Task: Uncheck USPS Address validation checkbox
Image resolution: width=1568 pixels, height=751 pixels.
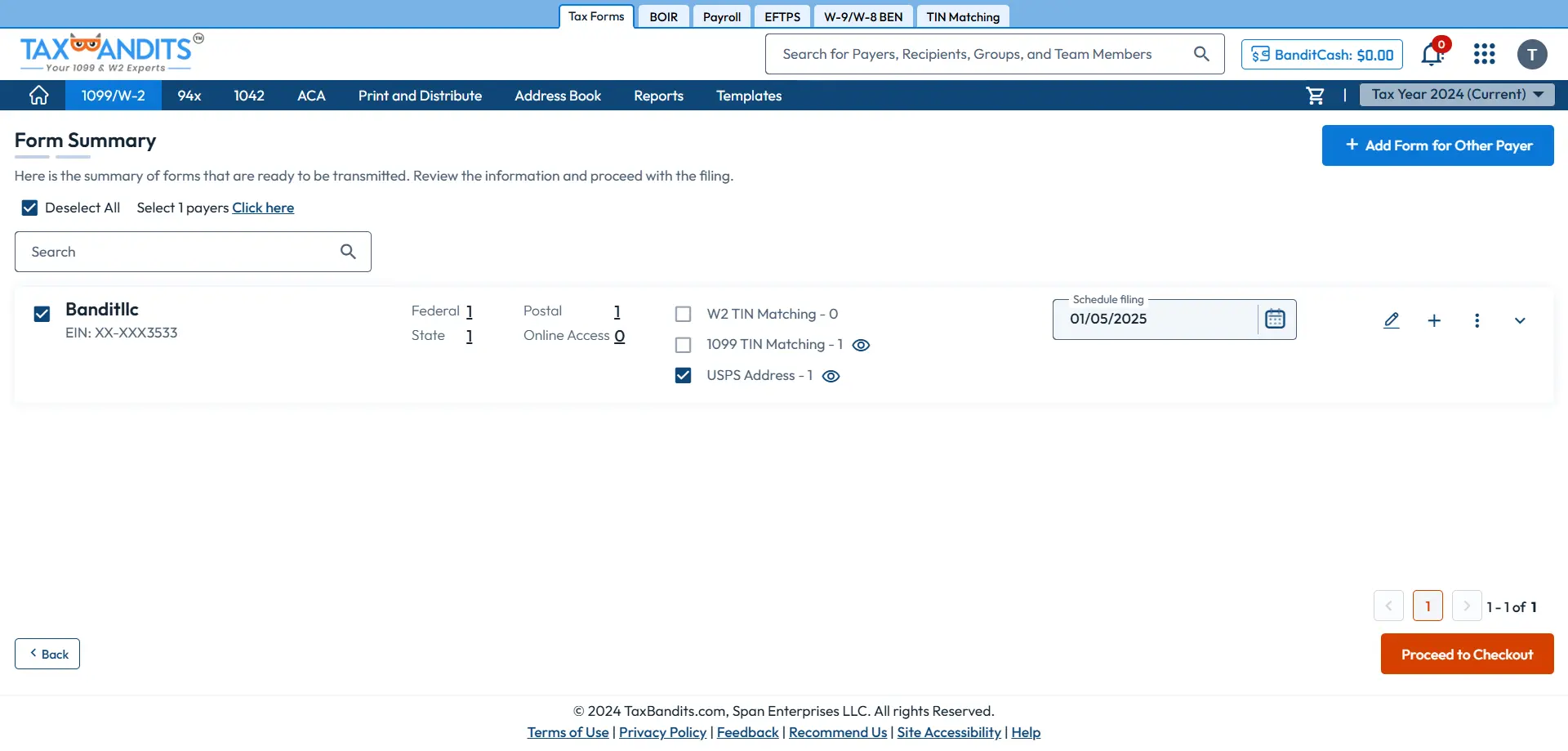Action: pos(684,375)
